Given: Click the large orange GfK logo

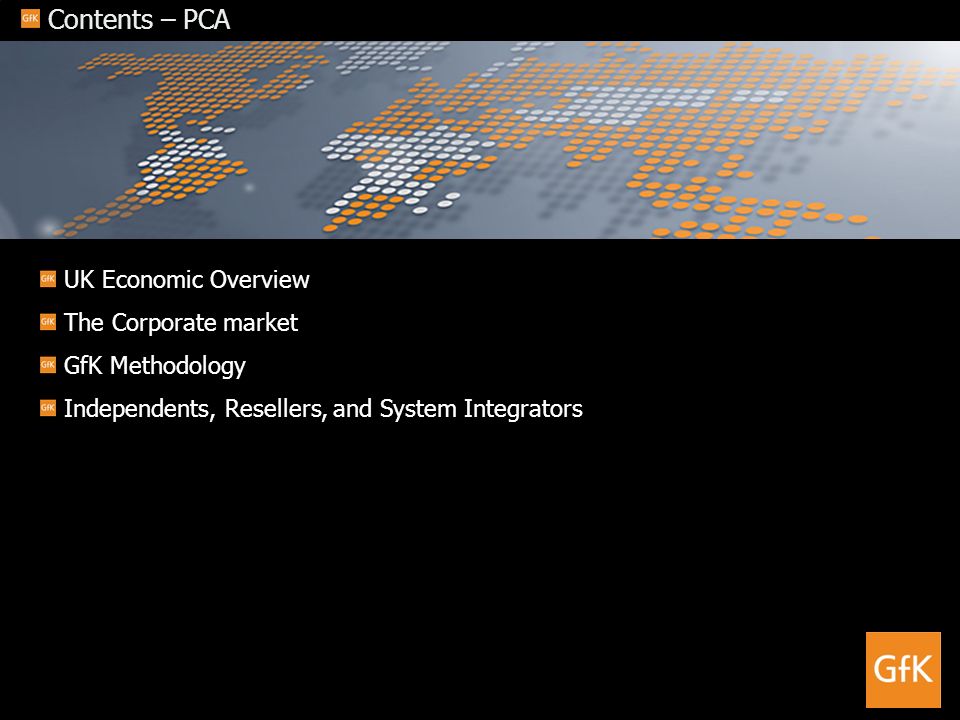Looking at the screenshot, I should click(x=903, y=670).
